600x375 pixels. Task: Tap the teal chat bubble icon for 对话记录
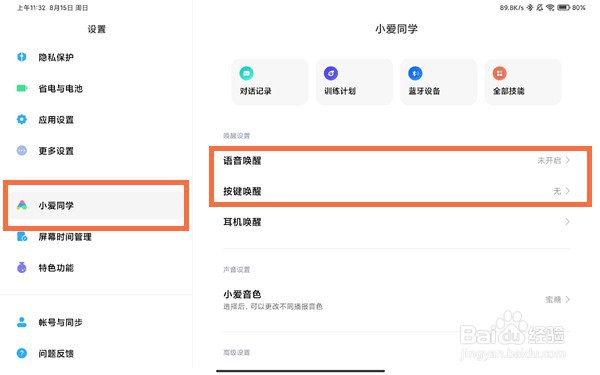246,73
